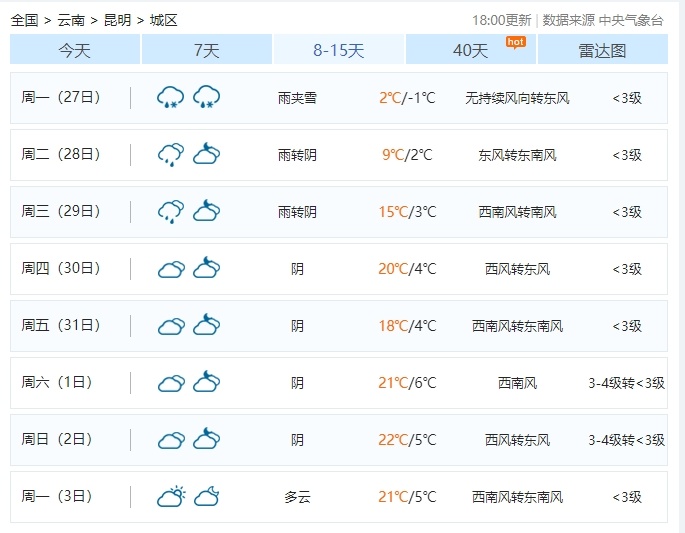Click 西风转东风 wind text for 周四 (30日)
The width and height of the screenshot is (685, 533).
pyautogui.click(x=517, y=269)
